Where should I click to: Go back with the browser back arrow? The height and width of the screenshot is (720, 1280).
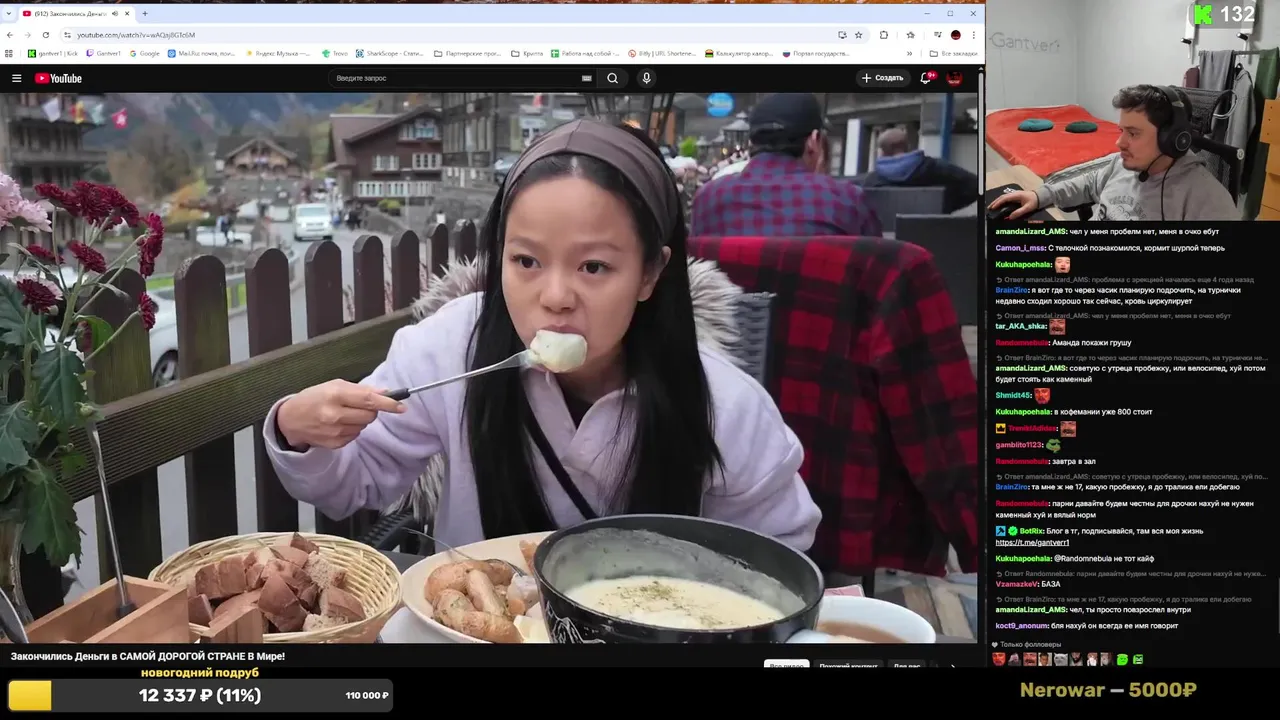click(10, 35)
